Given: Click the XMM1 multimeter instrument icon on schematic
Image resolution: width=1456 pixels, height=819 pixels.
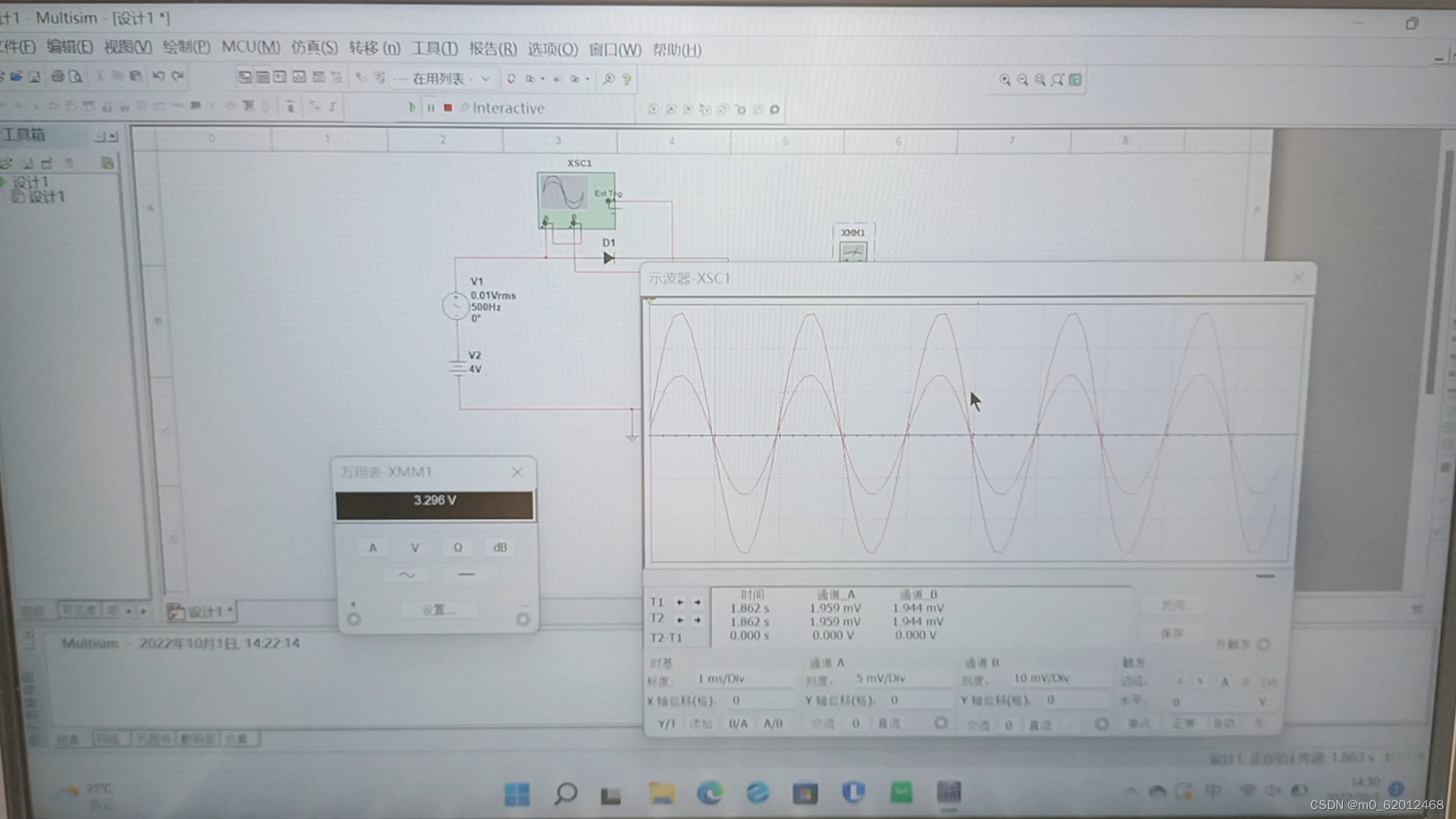Looking at the screenshot, I should pos(853,251).
